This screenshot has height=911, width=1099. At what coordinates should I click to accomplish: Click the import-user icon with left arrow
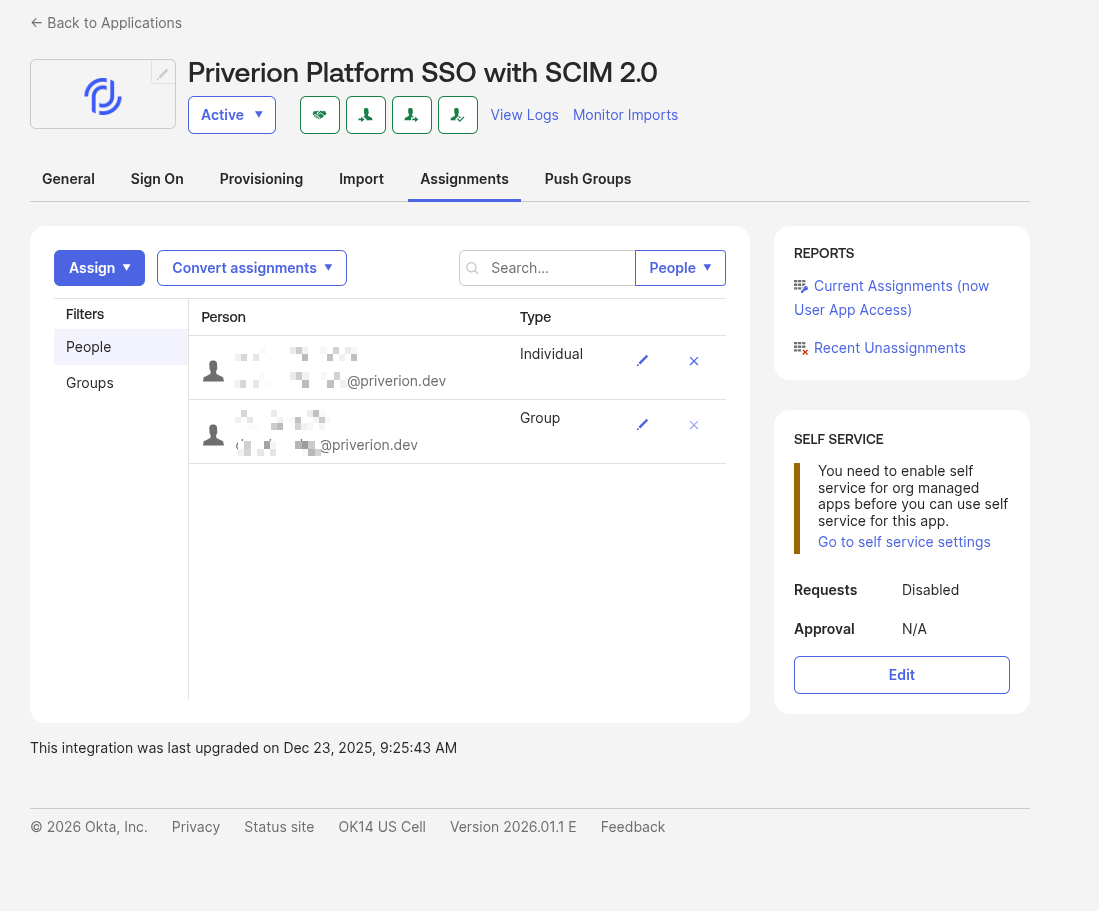pyautogui.click(x=366, y=115)
